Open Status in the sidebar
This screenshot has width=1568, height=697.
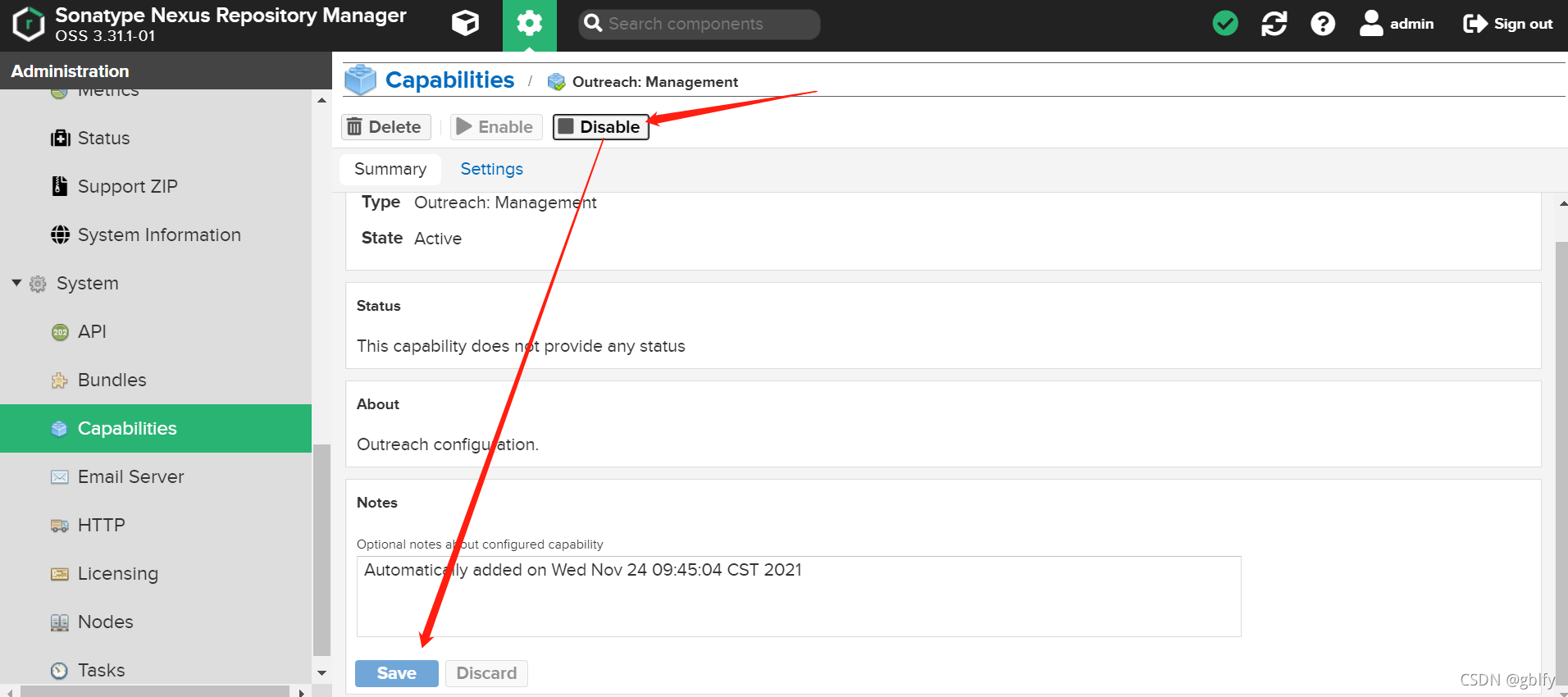(x=156, y=138)
